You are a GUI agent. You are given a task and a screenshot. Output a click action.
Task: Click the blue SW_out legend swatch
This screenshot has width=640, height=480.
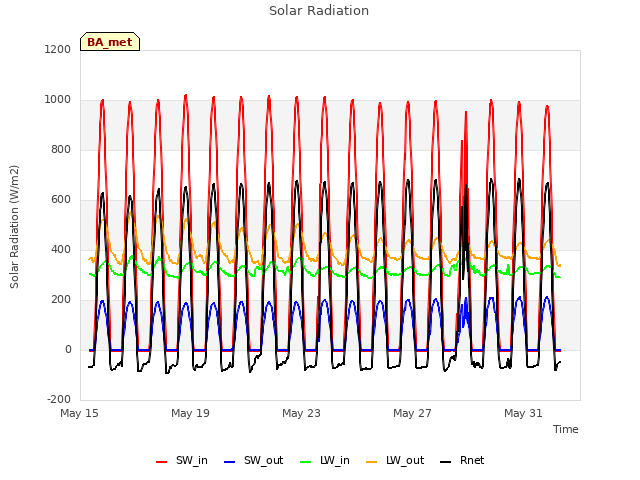230,462
